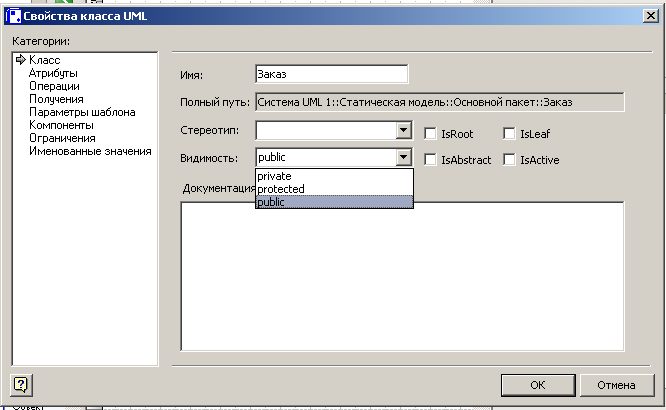This screenshot has height=410, width=666.
Task: Select the Получения category
Action: pyautogui.click(x=56, y=99)
